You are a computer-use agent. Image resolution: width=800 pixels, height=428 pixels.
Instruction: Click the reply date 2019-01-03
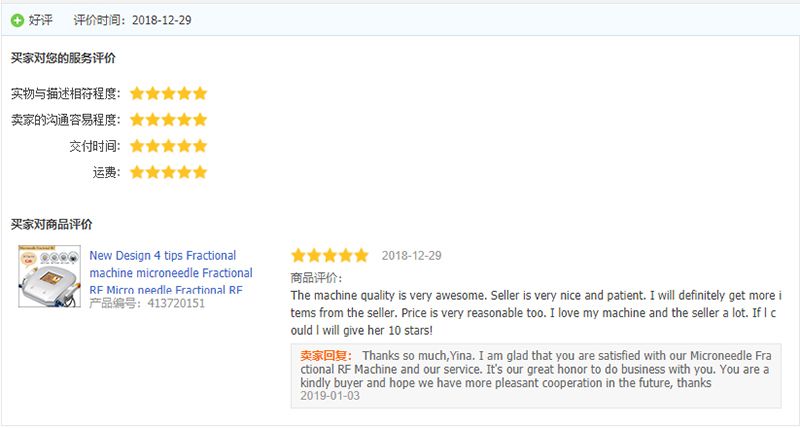[x=330, y=396]
